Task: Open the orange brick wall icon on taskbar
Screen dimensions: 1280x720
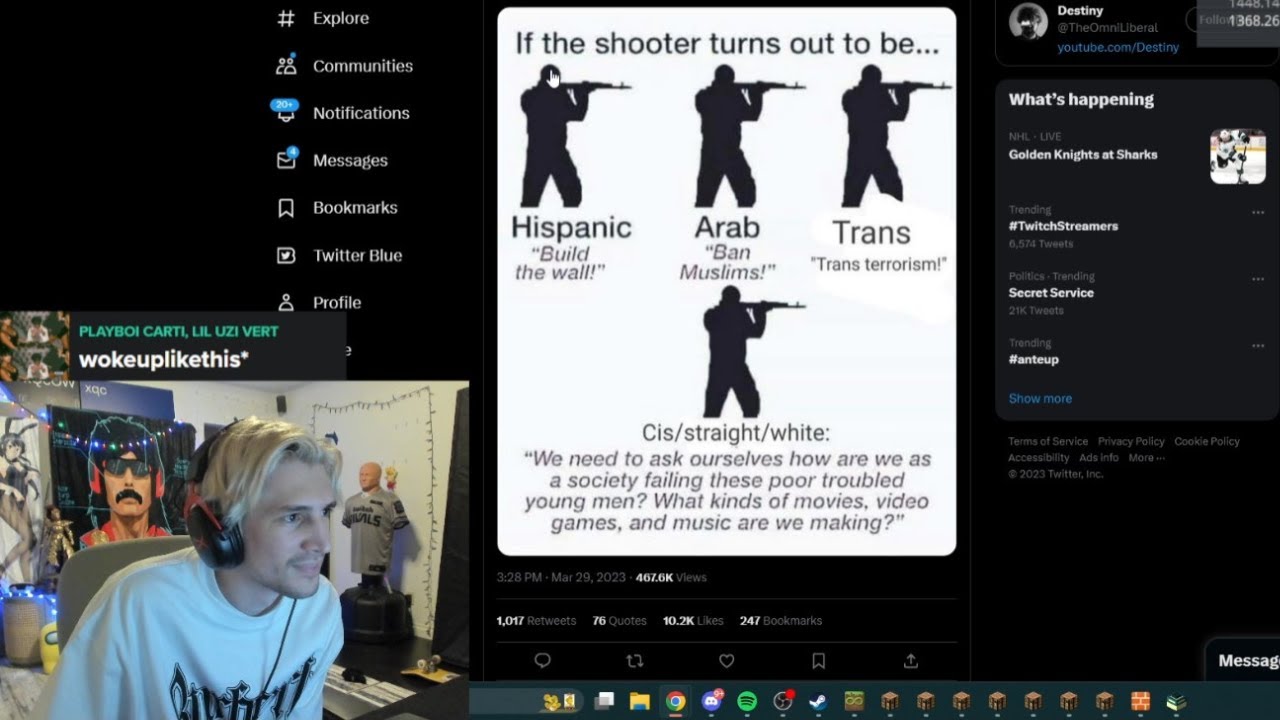Action: point(1141,702)
